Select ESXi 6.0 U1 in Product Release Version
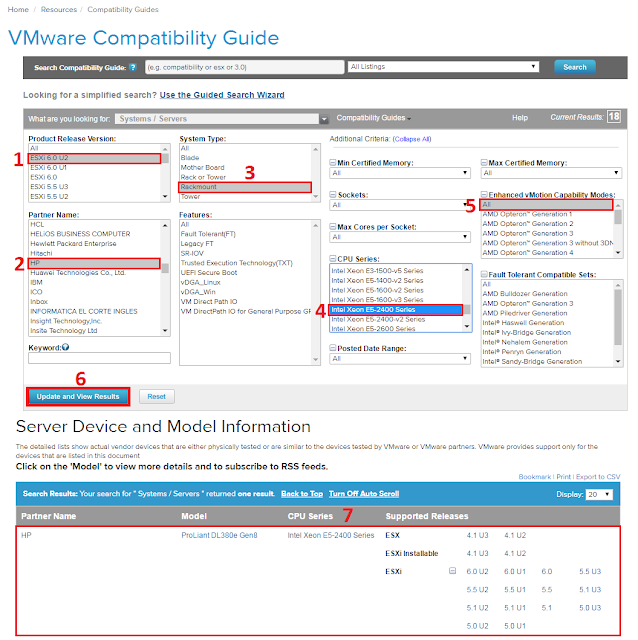 click(95, 168)
